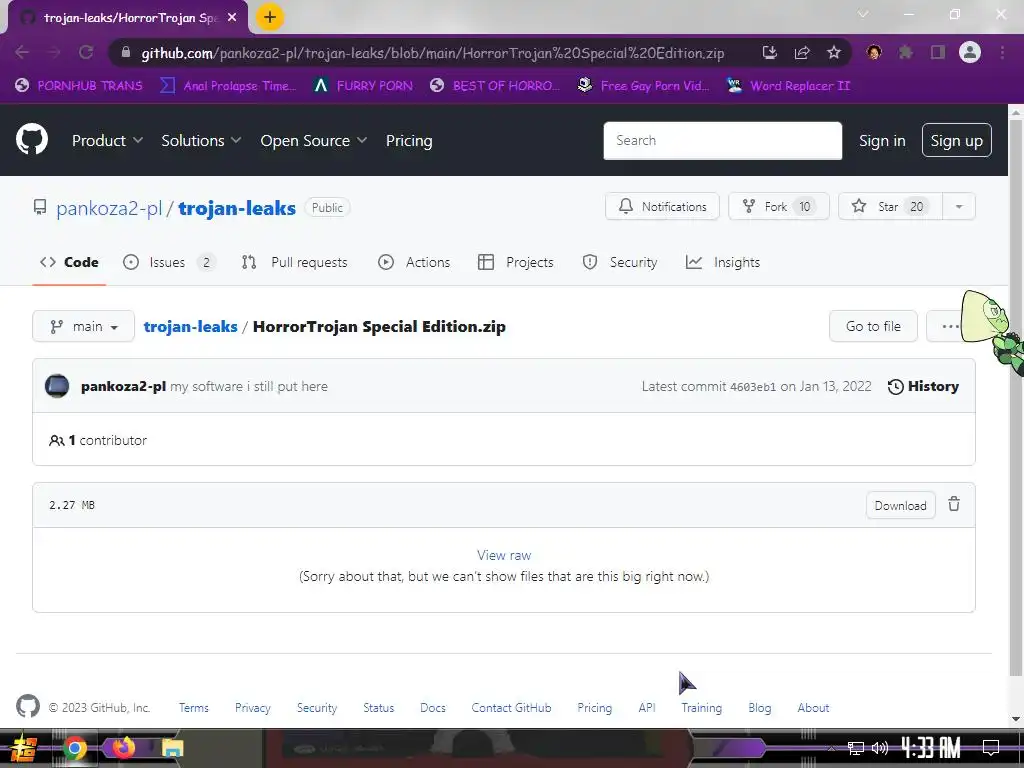Open the Extensions puzzle icon
The image size is (1024, 768).
[905, 52]
